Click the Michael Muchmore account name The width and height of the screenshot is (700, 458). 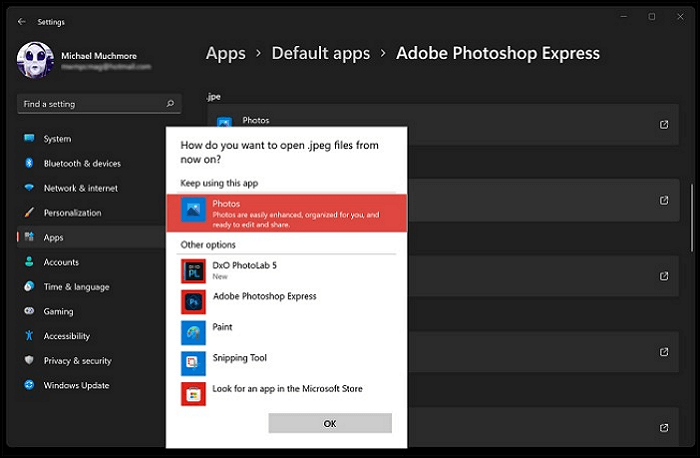[99, 56]
